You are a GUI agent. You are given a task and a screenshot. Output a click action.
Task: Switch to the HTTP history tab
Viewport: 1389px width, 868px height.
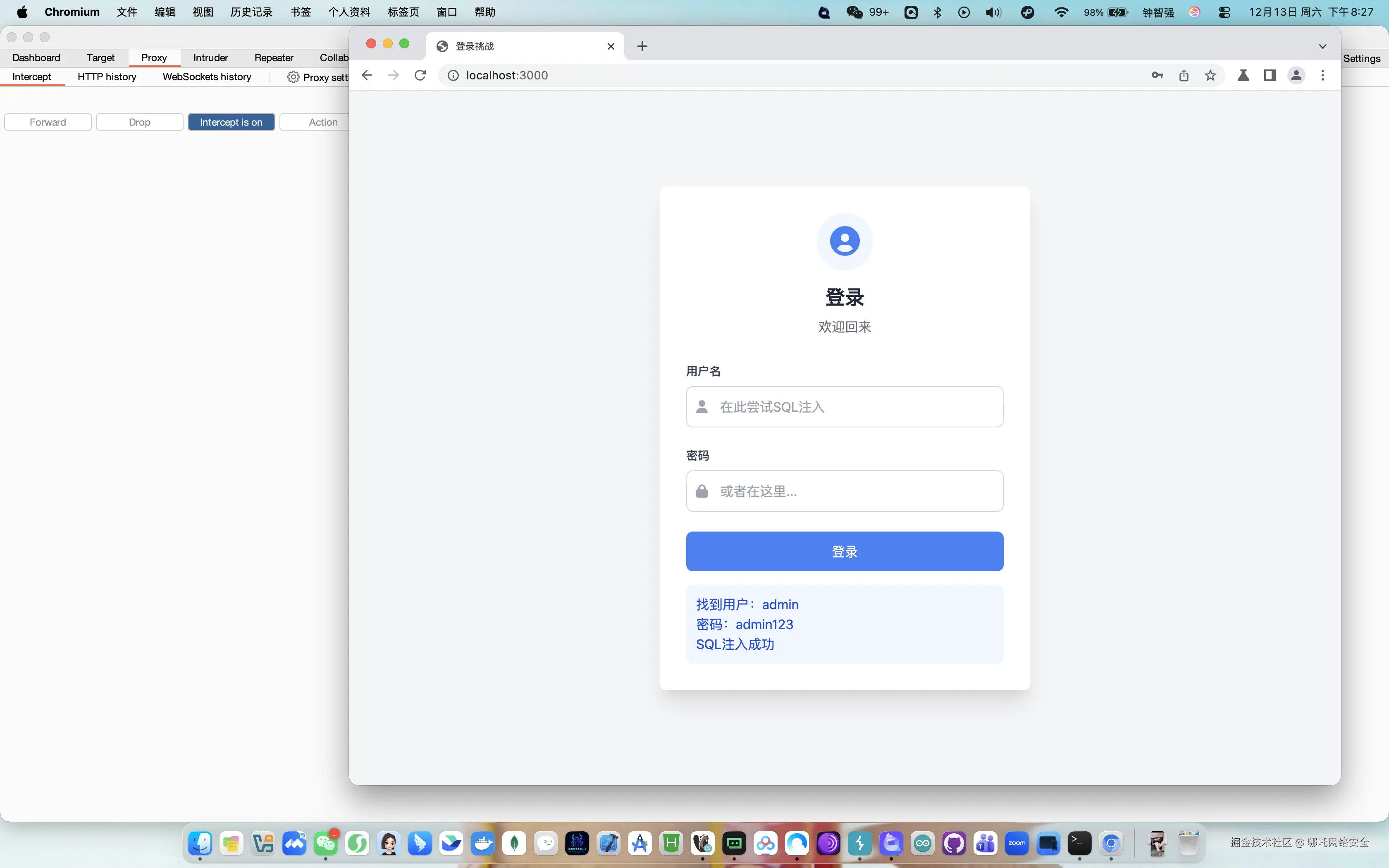107,76
